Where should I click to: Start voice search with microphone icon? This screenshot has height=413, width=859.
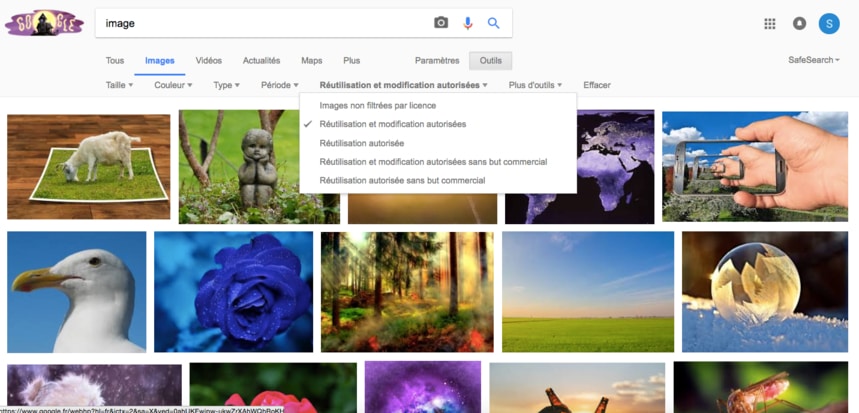tap(467, 23)
